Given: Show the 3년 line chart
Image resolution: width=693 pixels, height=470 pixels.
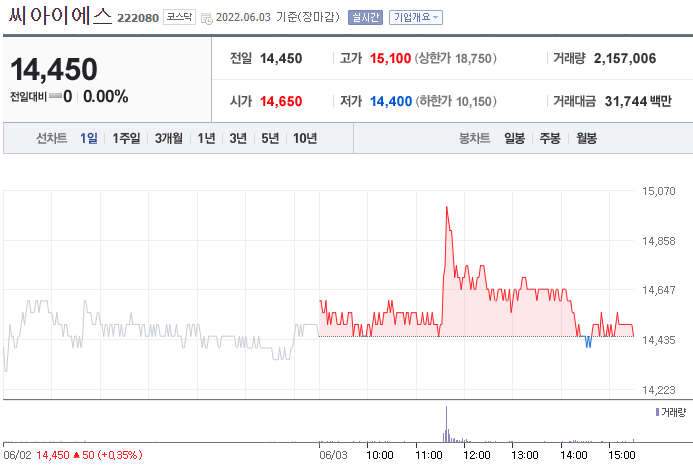Looking at the screenshot, I should point(238,138).
